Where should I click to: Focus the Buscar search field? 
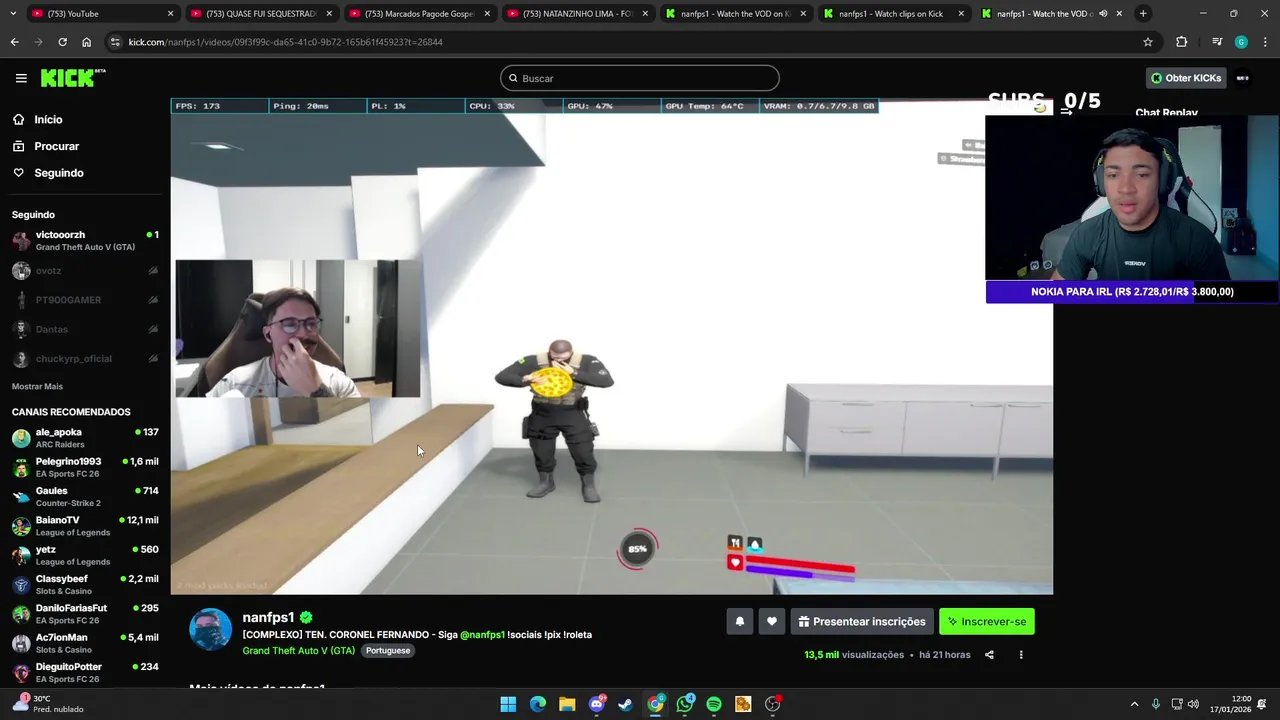click(x=640, y=78)
